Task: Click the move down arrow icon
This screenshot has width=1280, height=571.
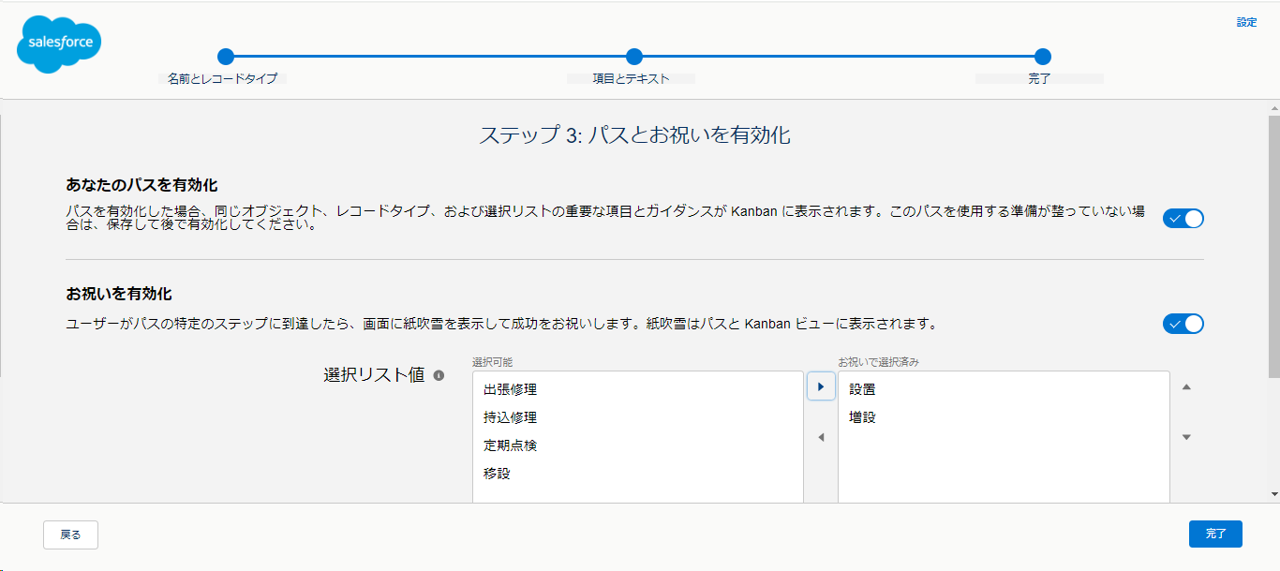Action: coord(1186,437)
